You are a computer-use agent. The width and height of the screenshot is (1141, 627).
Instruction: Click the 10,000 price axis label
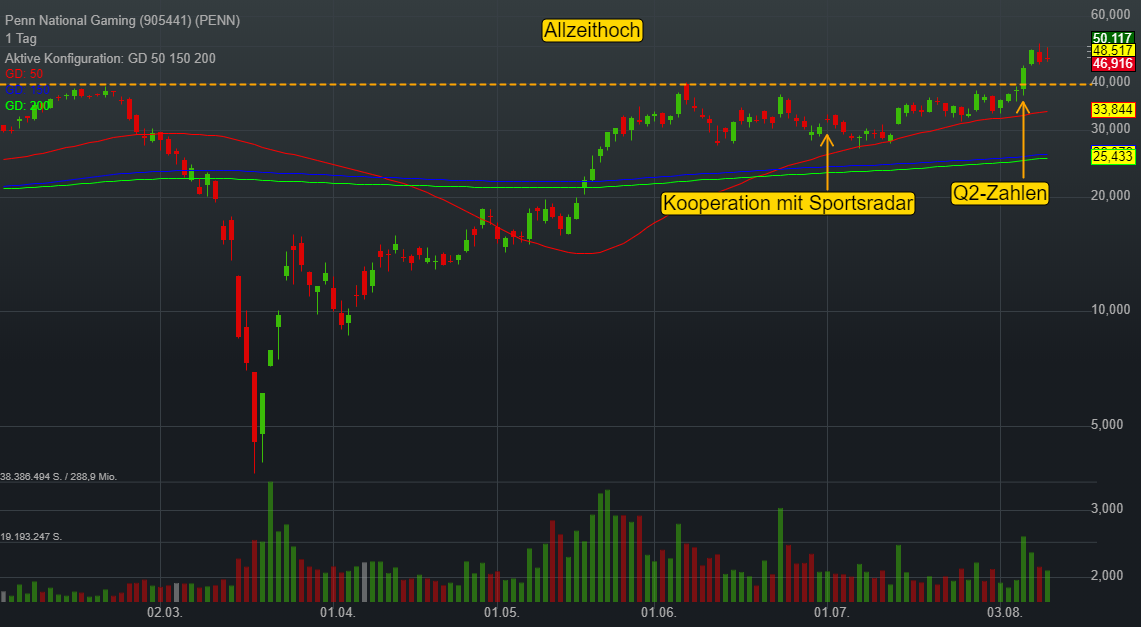coord(1111,310)
